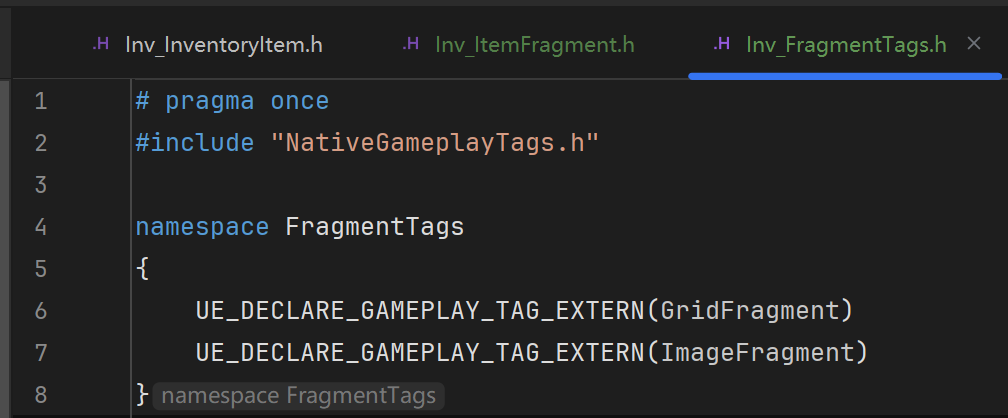This screenshot has height=418, width=1008.
Task: Click line number 8 in the gutter
Action: coord(40,394)
